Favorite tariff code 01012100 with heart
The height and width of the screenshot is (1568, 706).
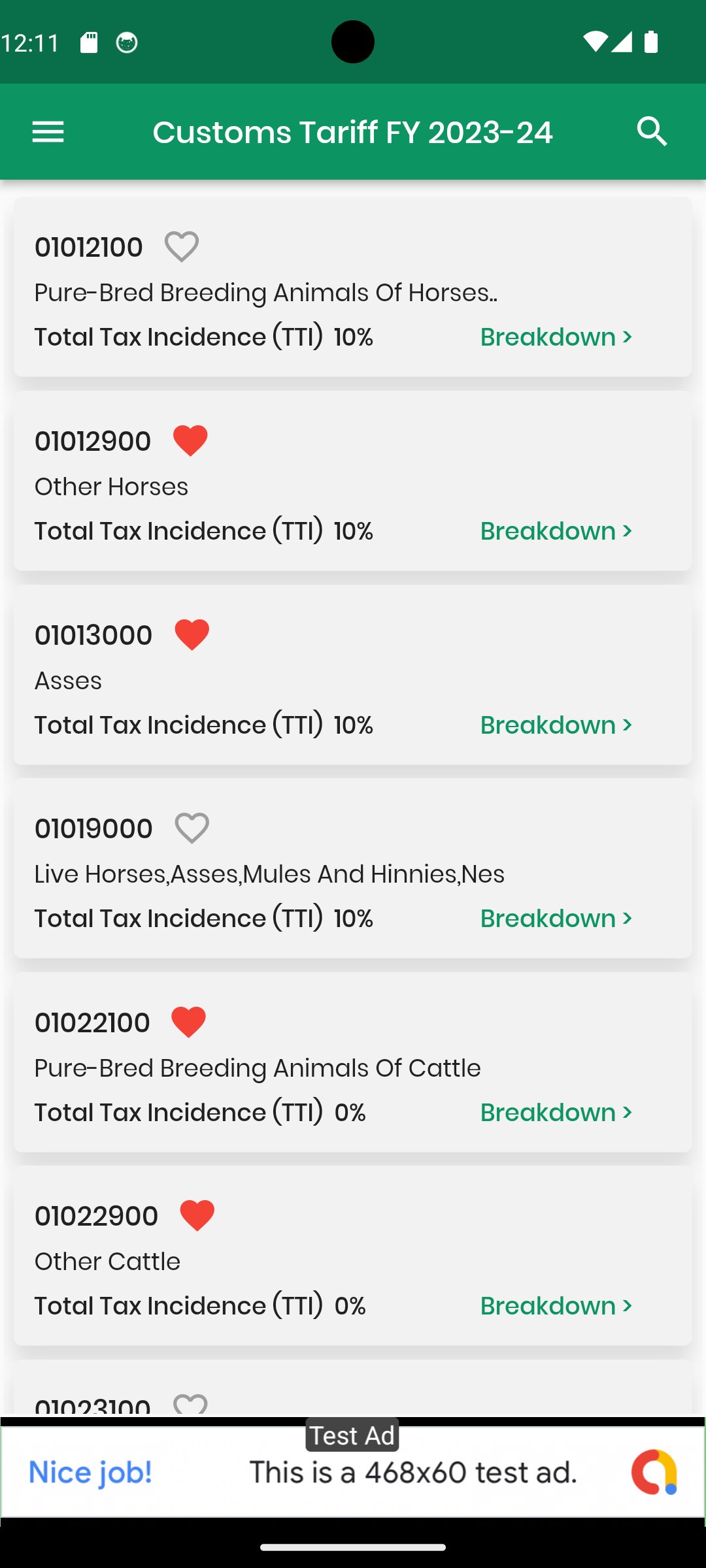[x=181, y=247]
